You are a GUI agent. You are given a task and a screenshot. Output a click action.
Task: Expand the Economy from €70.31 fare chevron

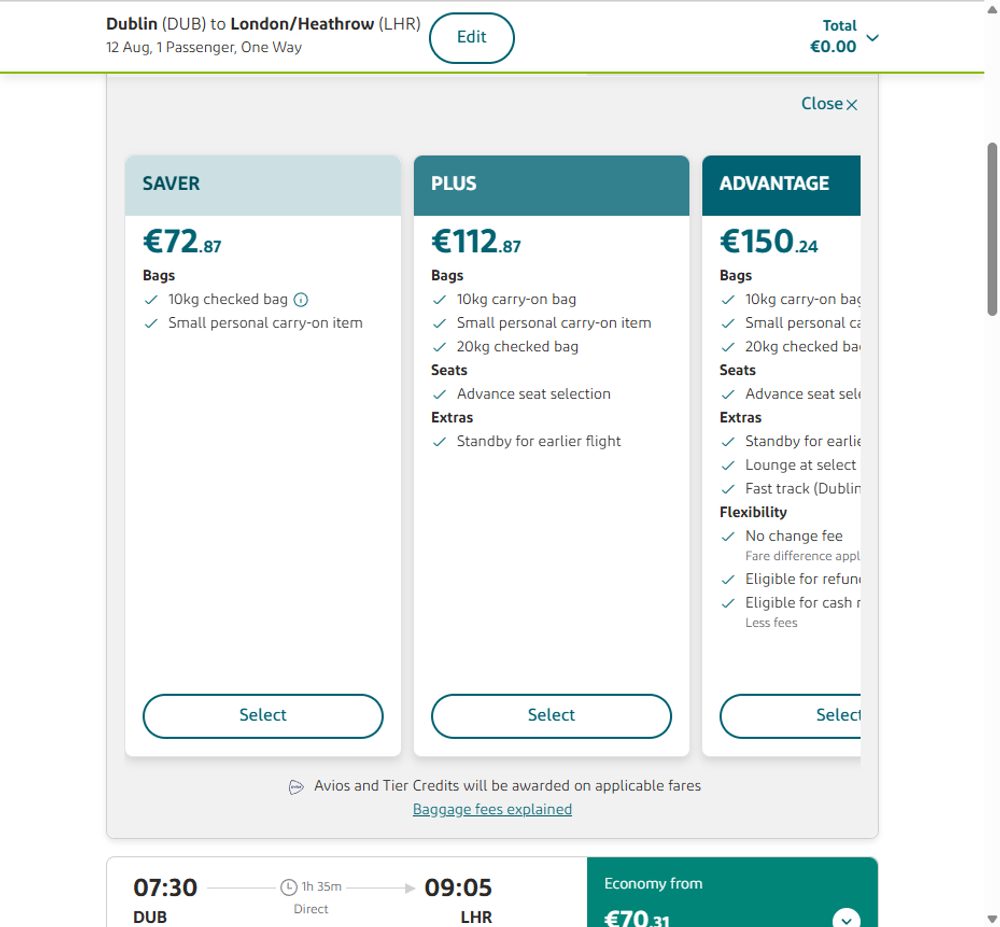(x=846, y=919)
